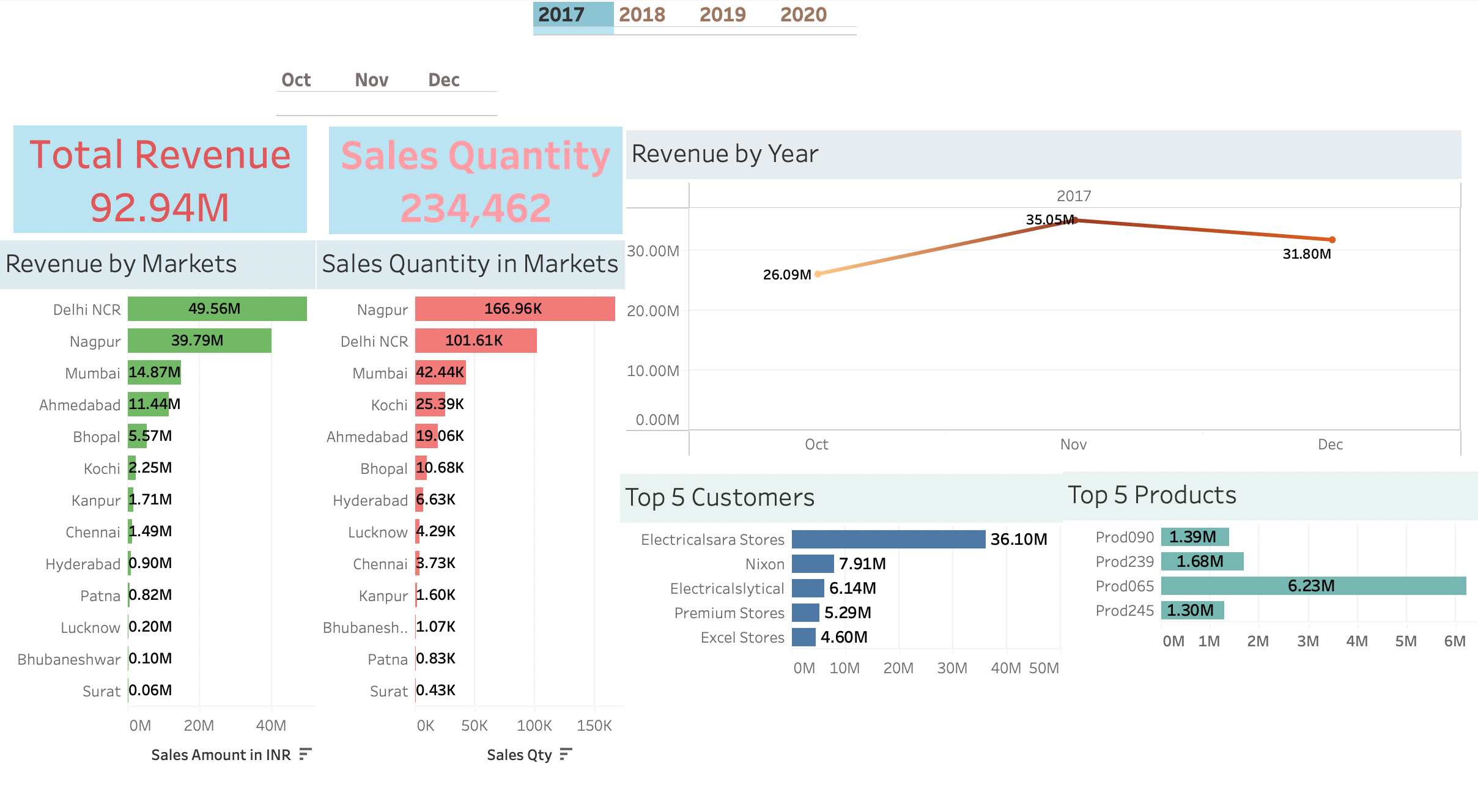Viewport: 1478px width, 812px height.
Task: Select 2020 in the year filter
Action: point(803,15)
